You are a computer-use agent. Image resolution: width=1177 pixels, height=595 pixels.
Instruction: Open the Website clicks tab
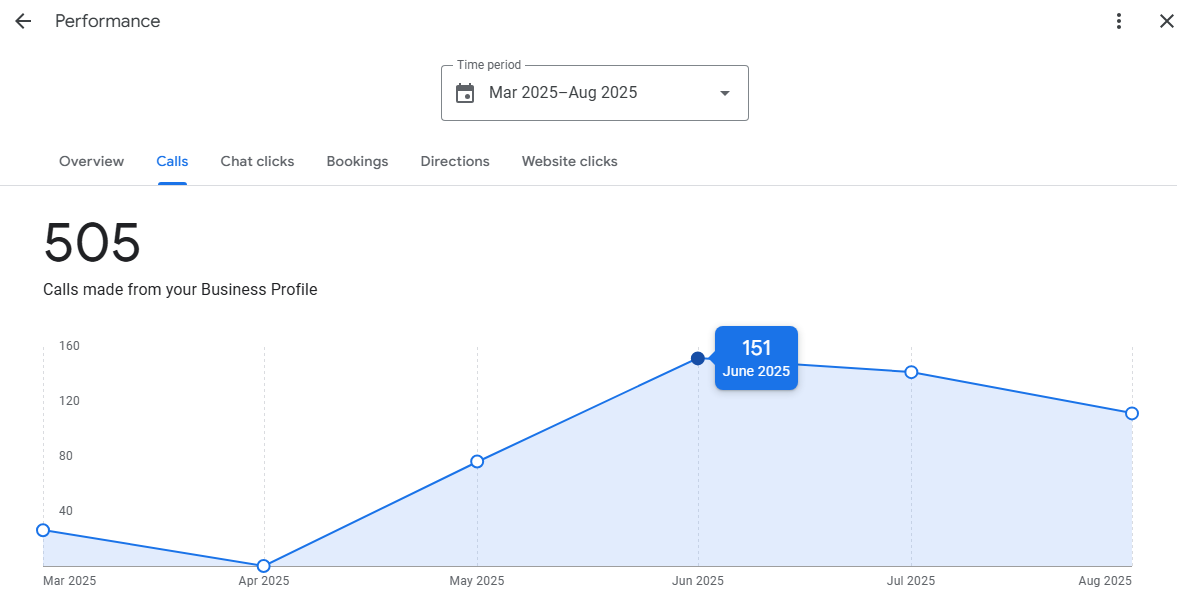point(569,161)
